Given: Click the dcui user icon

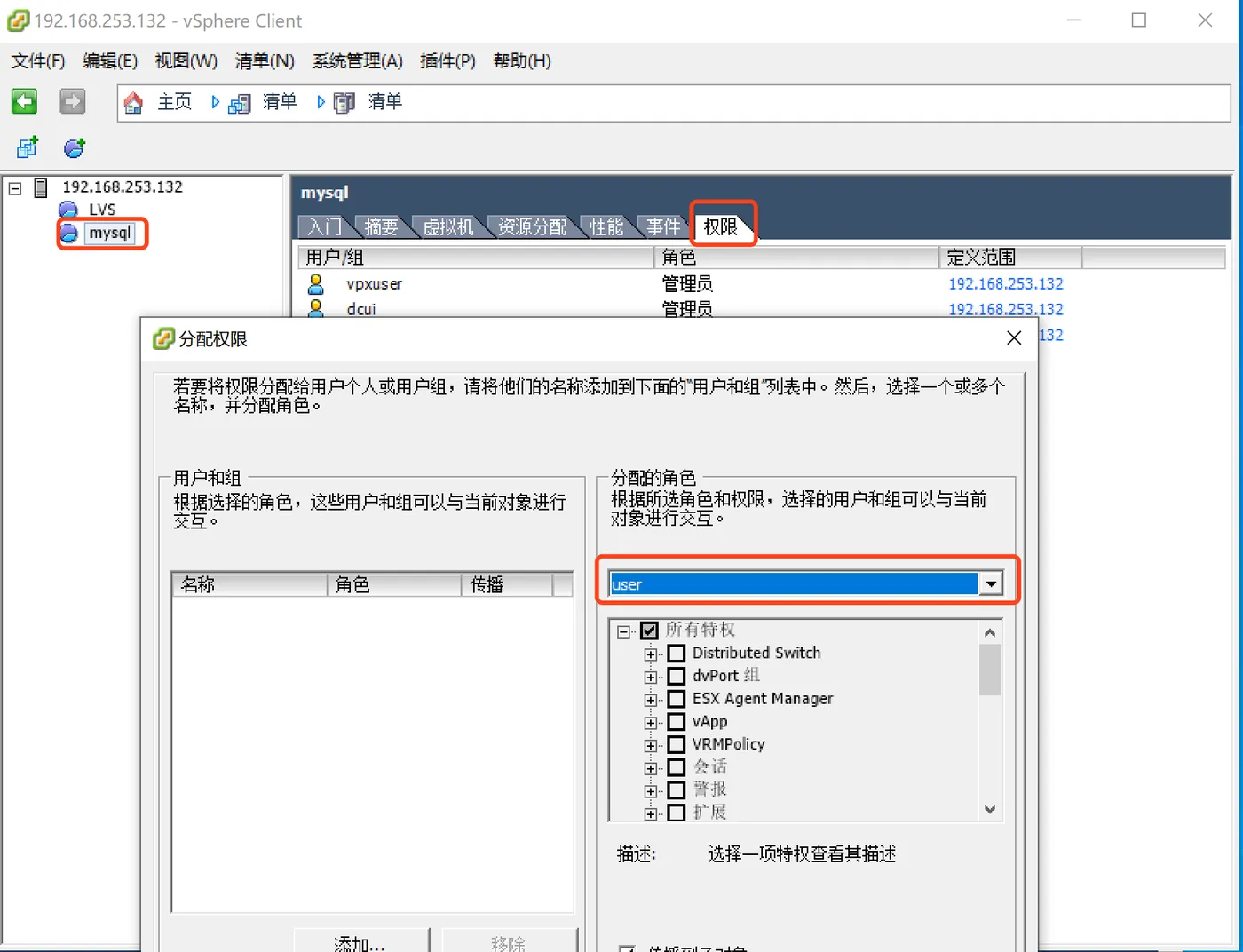Looking at the screenshot, I should pyautogui.click(x=316, y=307).
